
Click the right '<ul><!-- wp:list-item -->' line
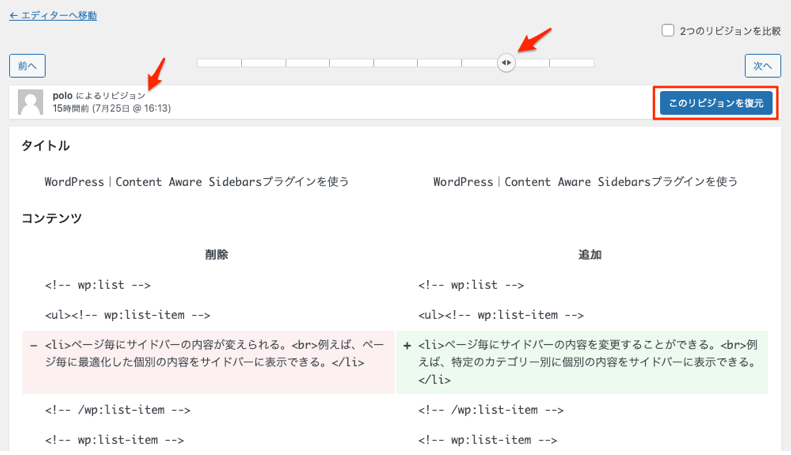[501, 315]
